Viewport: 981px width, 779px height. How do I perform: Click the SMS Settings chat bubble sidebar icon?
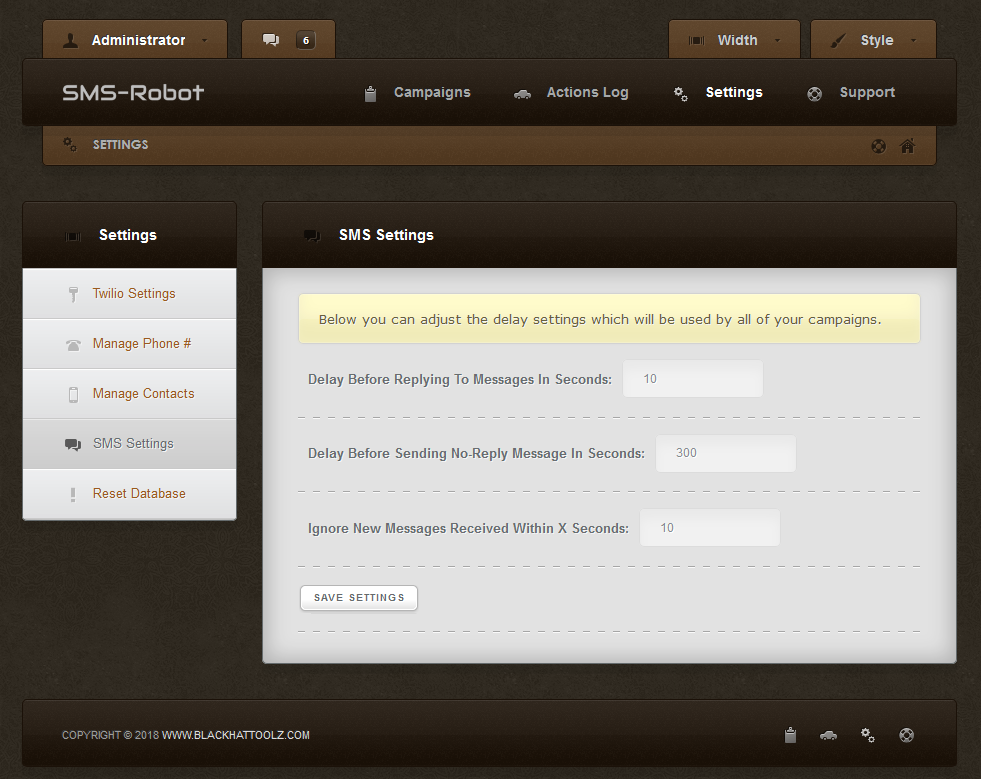pyautogui.click(x=73, y=444)
